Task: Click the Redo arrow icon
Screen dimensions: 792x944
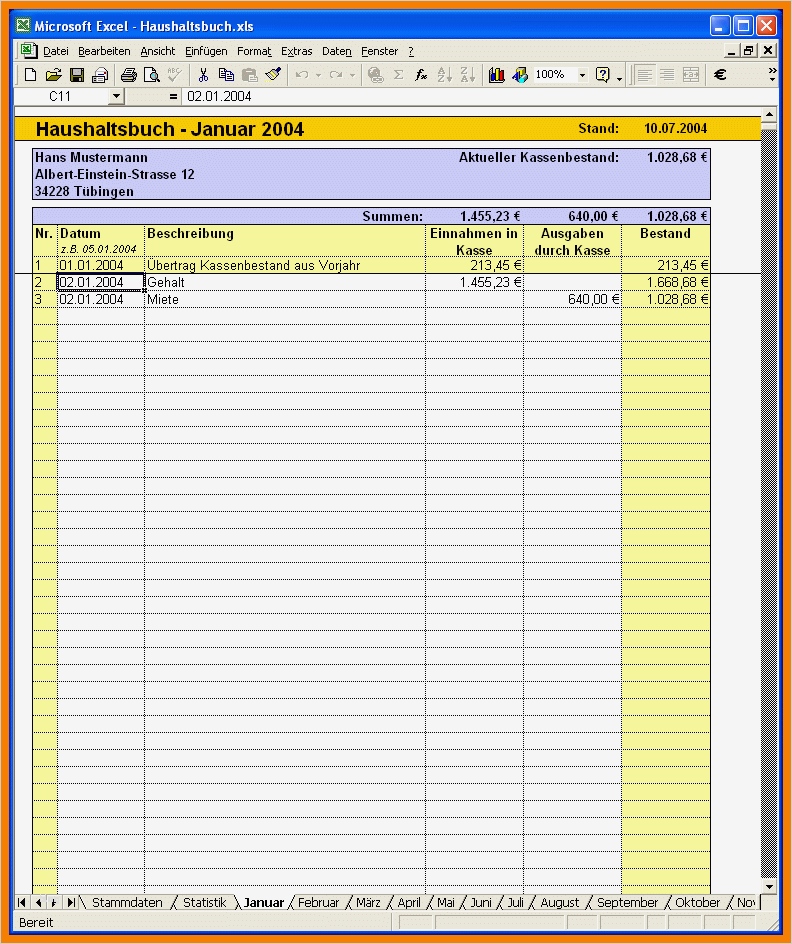Action: tap(336, 75)
